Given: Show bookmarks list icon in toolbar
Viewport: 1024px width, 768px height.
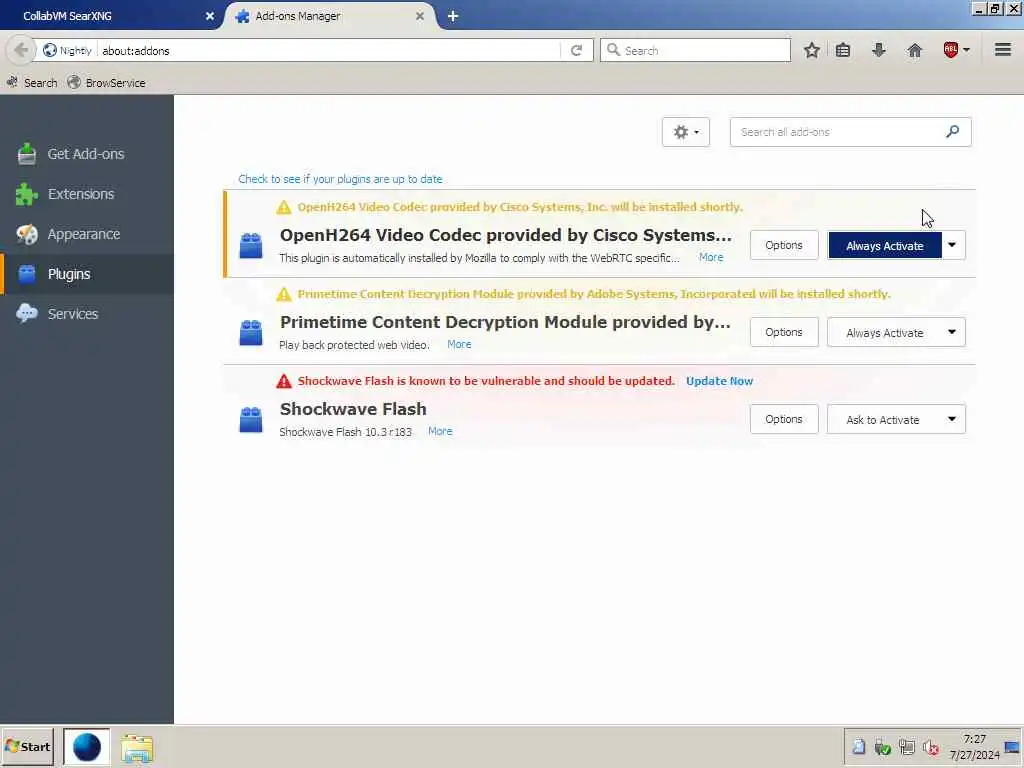Looking at the screenshot, I should (x=842, y=50).
